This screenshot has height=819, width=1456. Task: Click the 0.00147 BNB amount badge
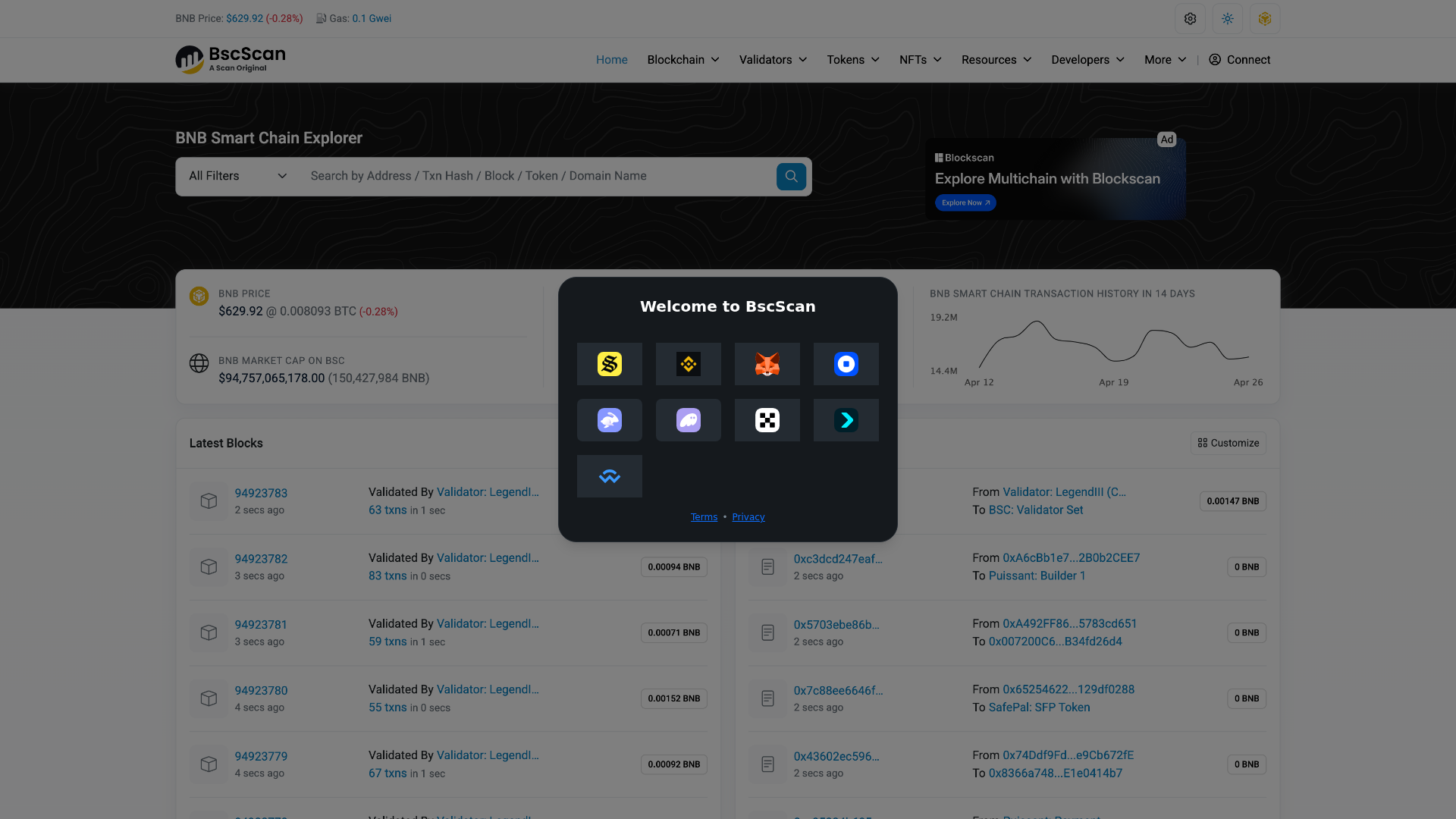[1232, 501]
